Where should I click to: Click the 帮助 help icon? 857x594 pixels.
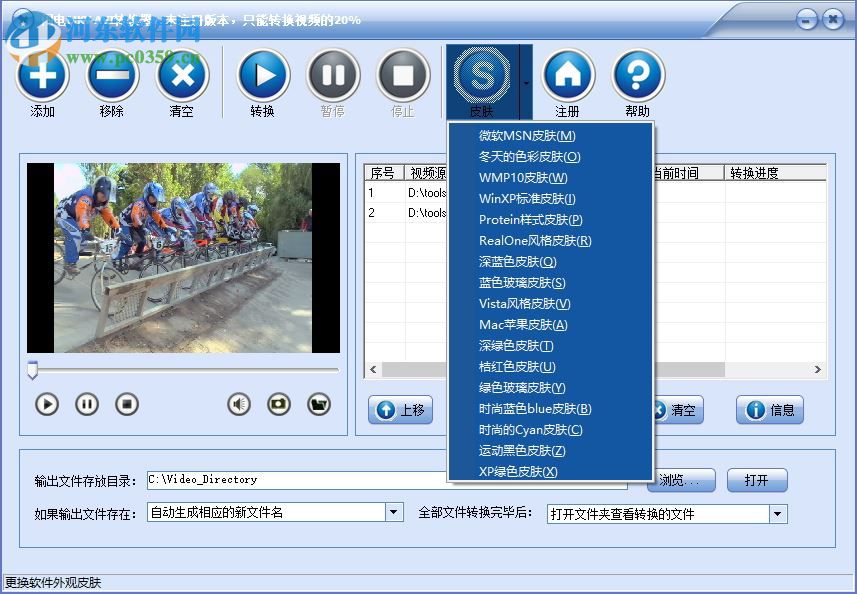(637, 75)
